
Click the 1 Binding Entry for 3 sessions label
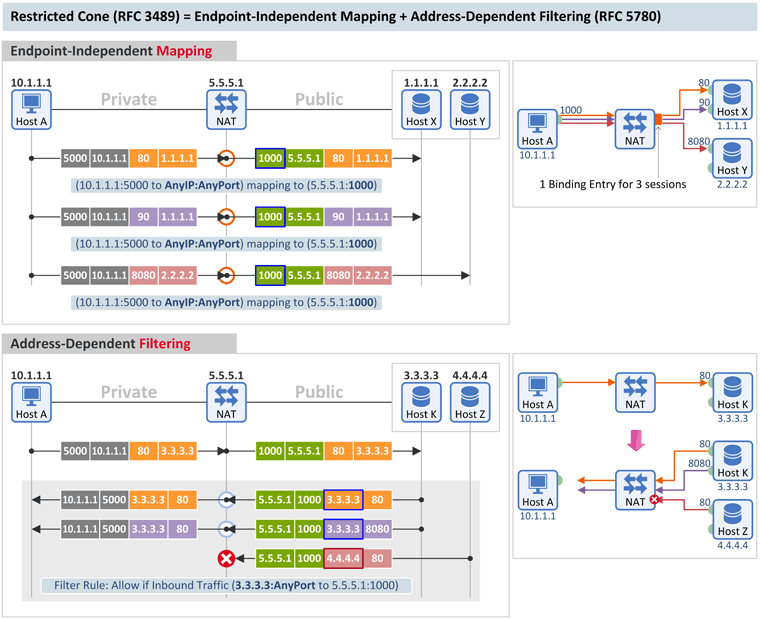coord(613,185)
